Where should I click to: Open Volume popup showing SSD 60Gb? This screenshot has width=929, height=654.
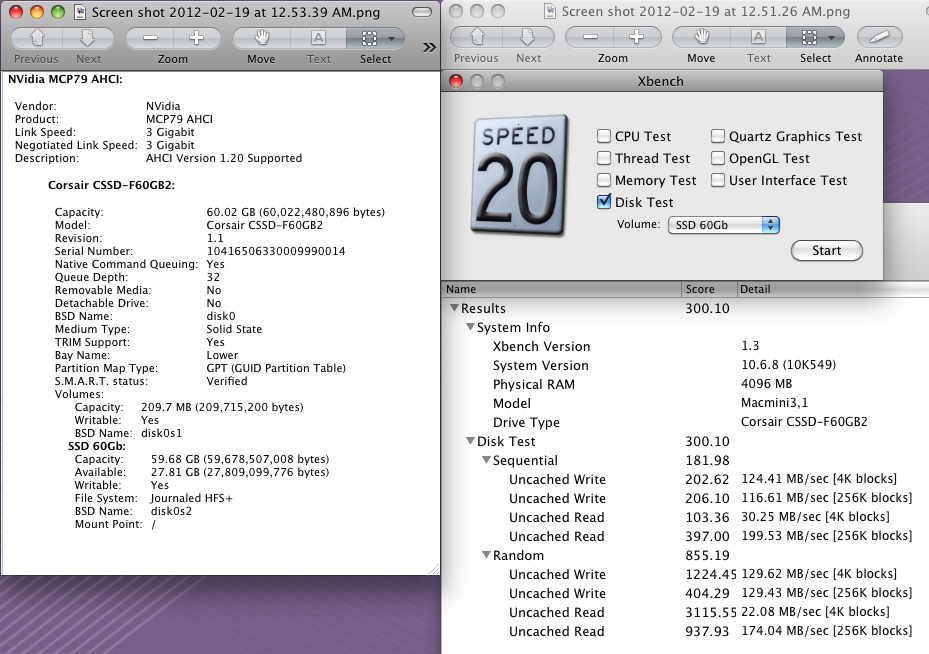click(x=723, y=225)
